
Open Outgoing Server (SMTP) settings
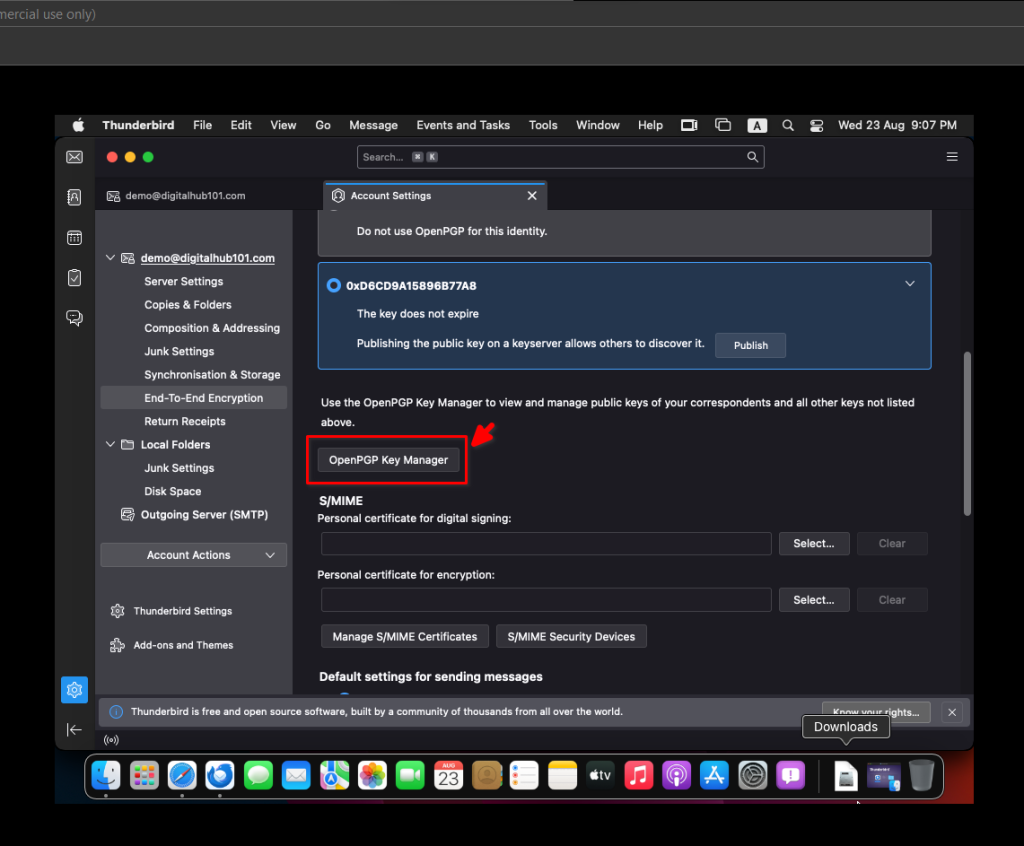(x=204, y=515)
